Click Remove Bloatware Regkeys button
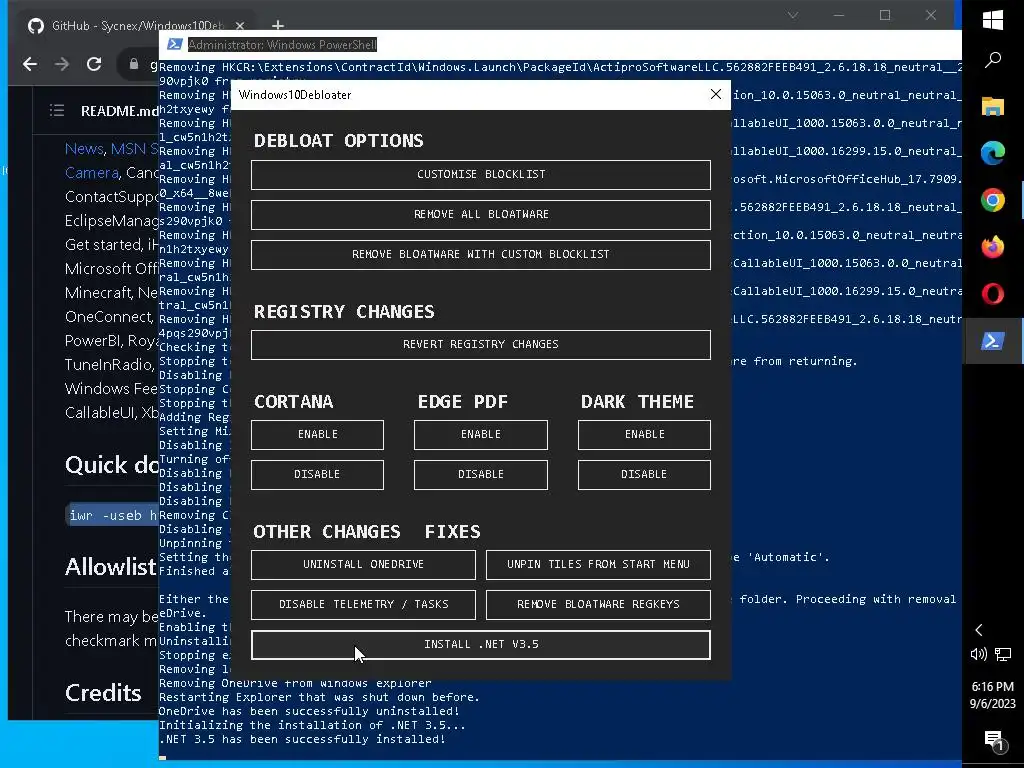The image size is (1024, 768). tap(598, 604)
